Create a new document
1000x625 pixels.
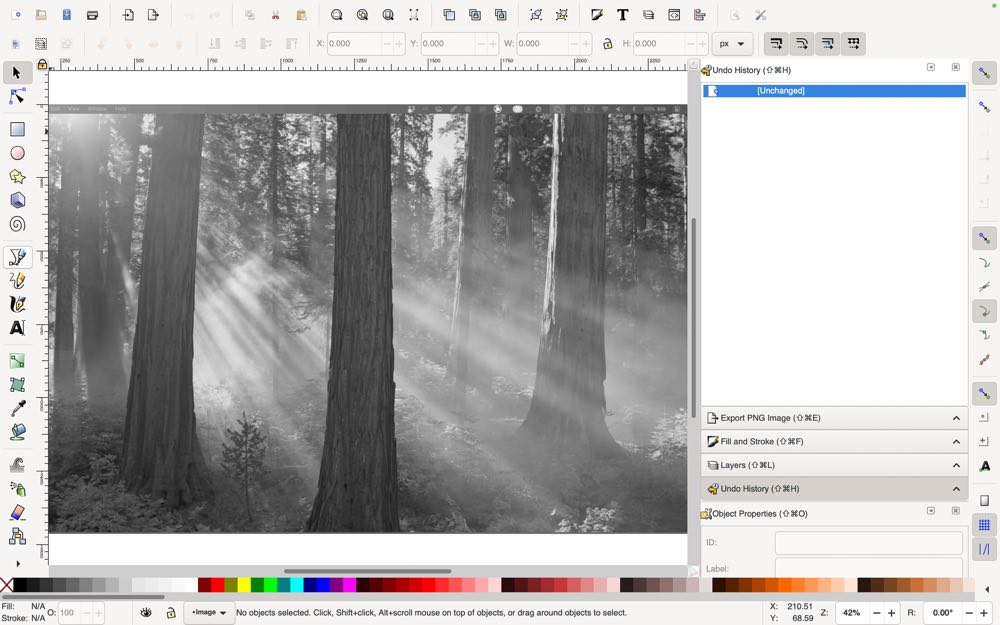pyautogui.click(x=16, y=15)
